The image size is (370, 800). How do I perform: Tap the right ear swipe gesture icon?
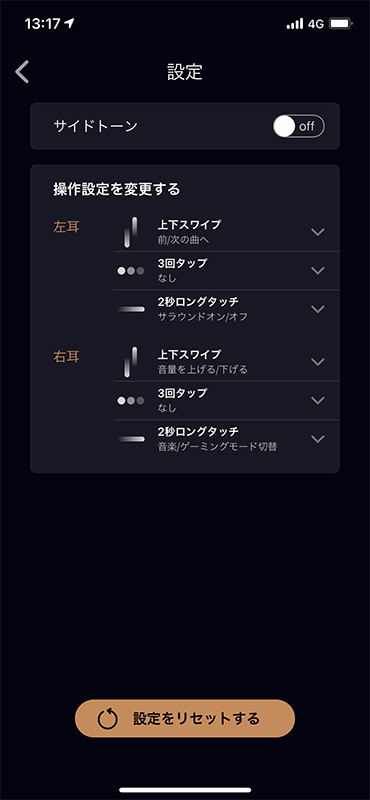(131, 362)
